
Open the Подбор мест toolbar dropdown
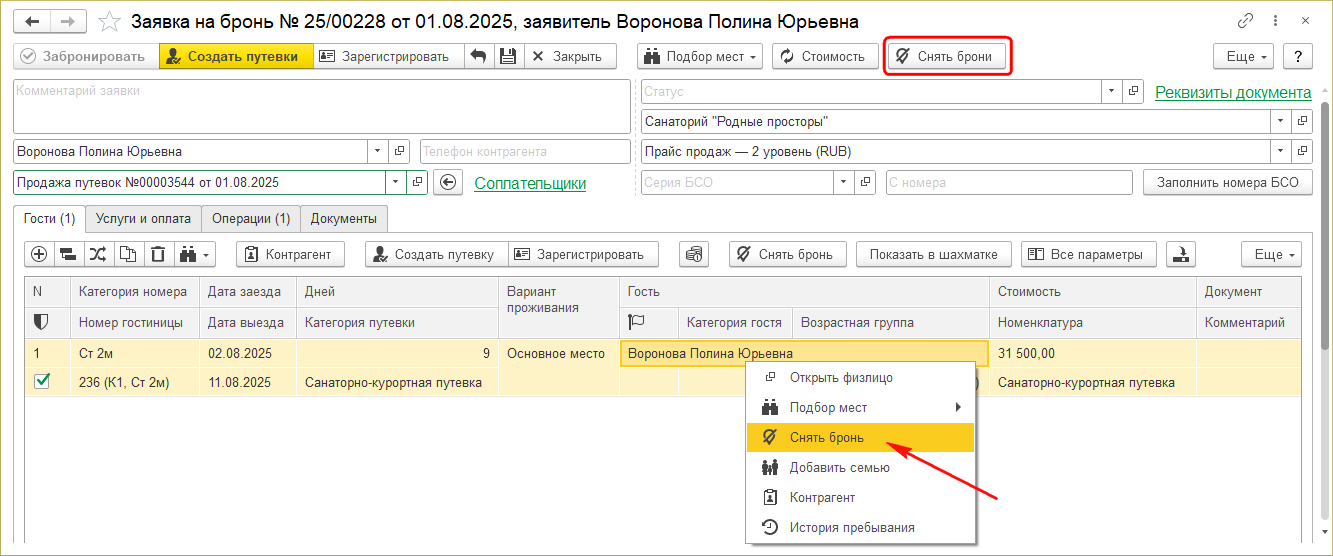click(700, 57)
